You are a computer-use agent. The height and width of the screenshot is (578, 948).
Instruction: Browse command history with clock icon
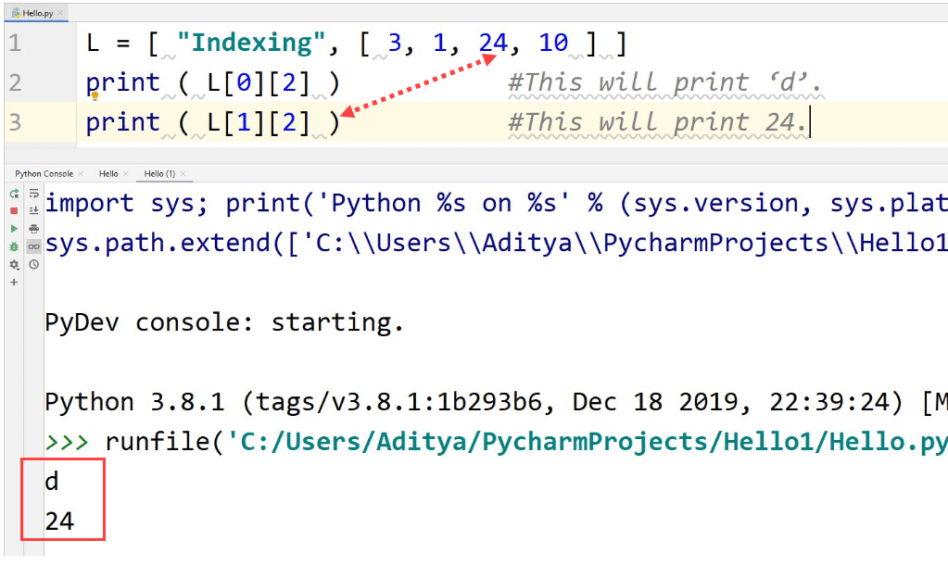(x=33, y=263)
